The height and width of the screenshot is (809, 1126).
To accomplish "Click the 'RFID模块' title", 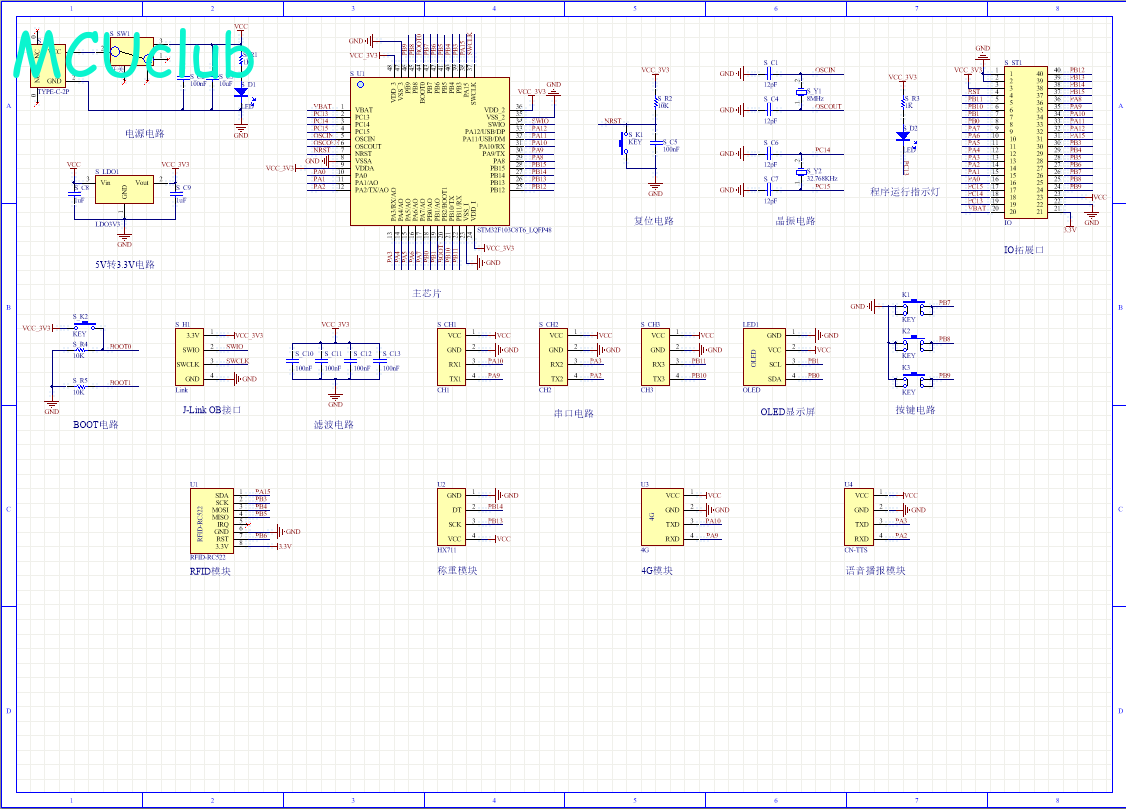I will [210, 571].
